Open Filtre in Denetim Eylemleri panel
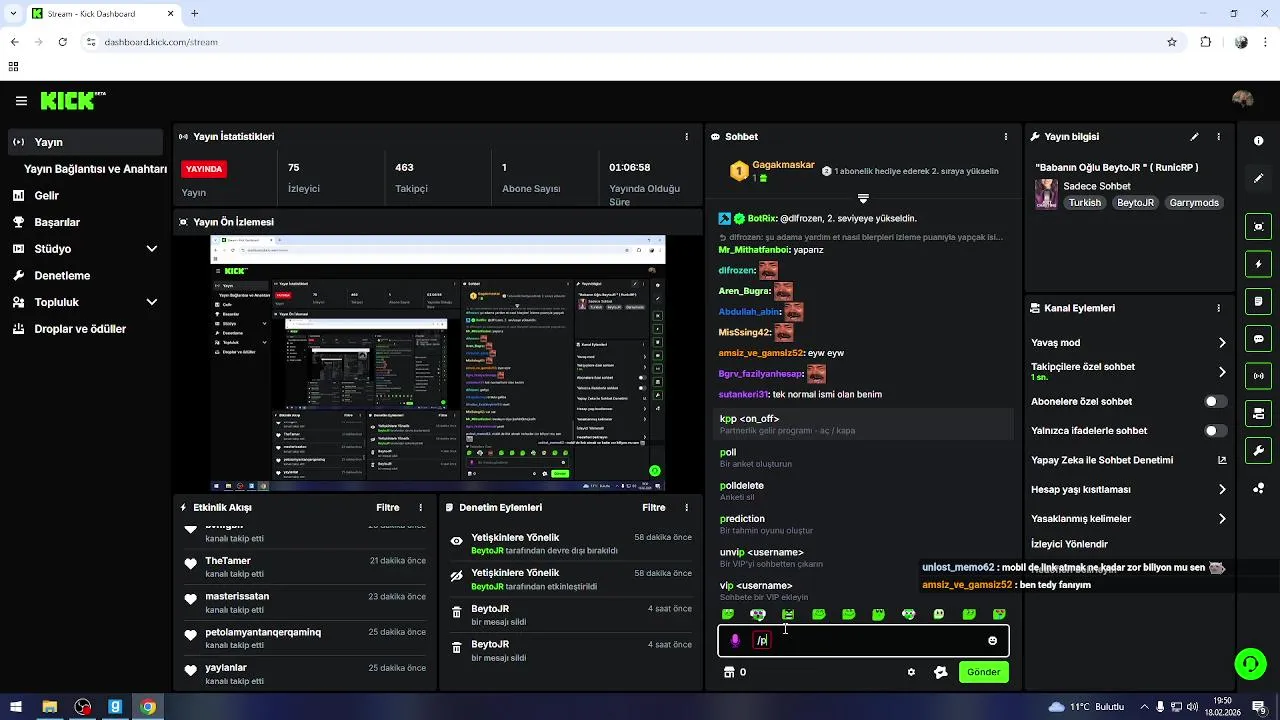The width and height of the screenshot is (1280, 720). click(x=654, y=508)
